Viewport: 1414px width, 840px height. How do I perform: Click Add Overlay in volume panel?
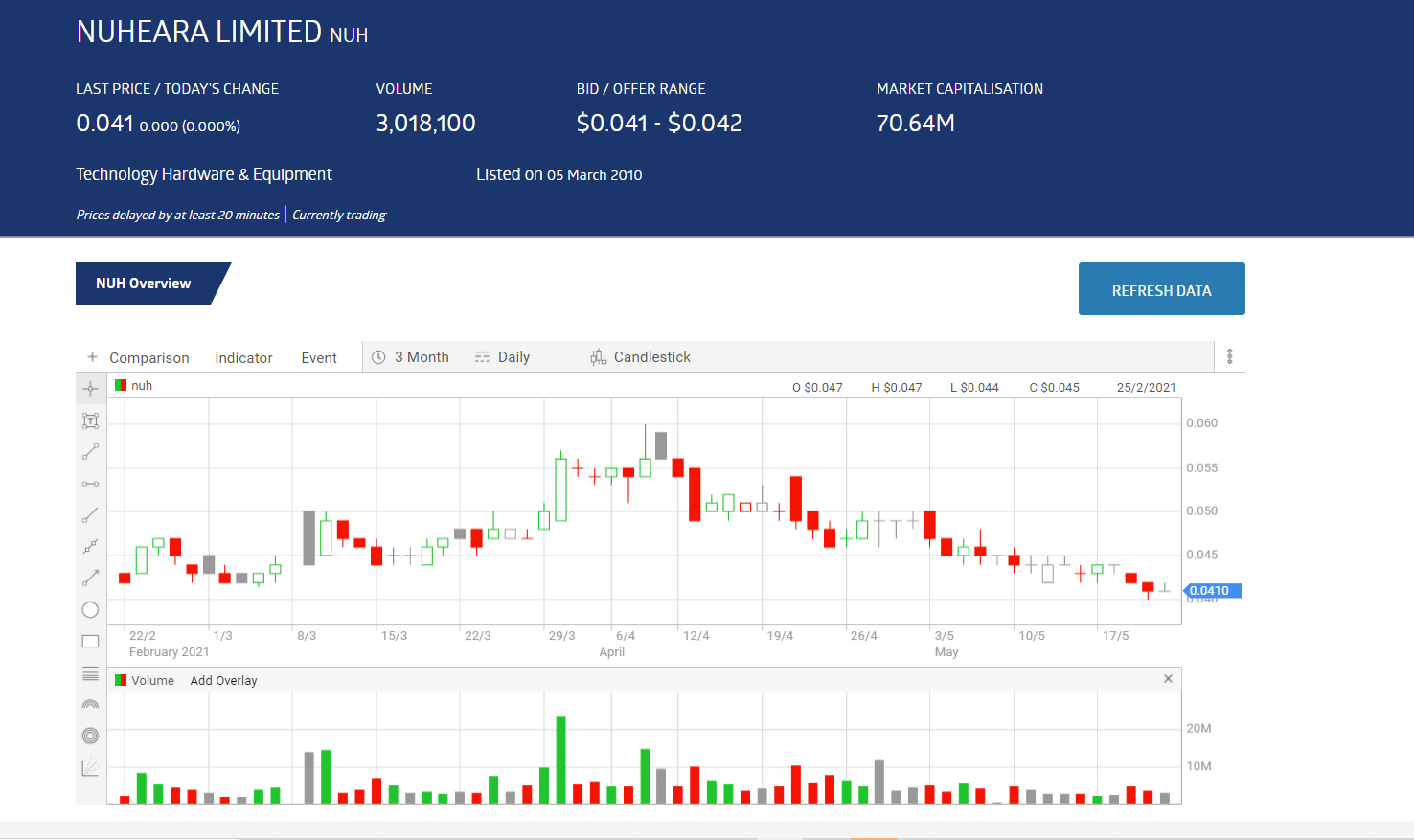point(223,681)
